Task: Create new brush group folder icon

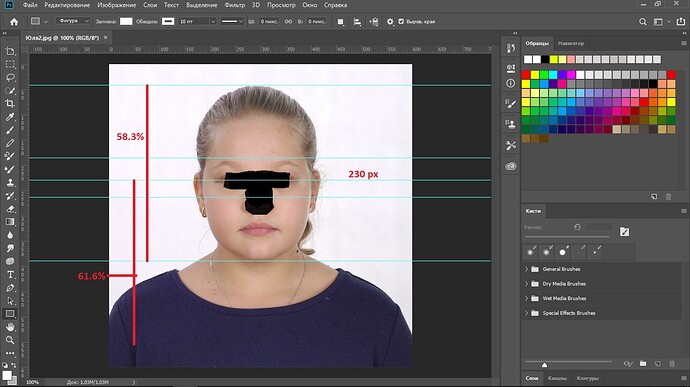Action: pyautogui.click(x=643, y=364)
